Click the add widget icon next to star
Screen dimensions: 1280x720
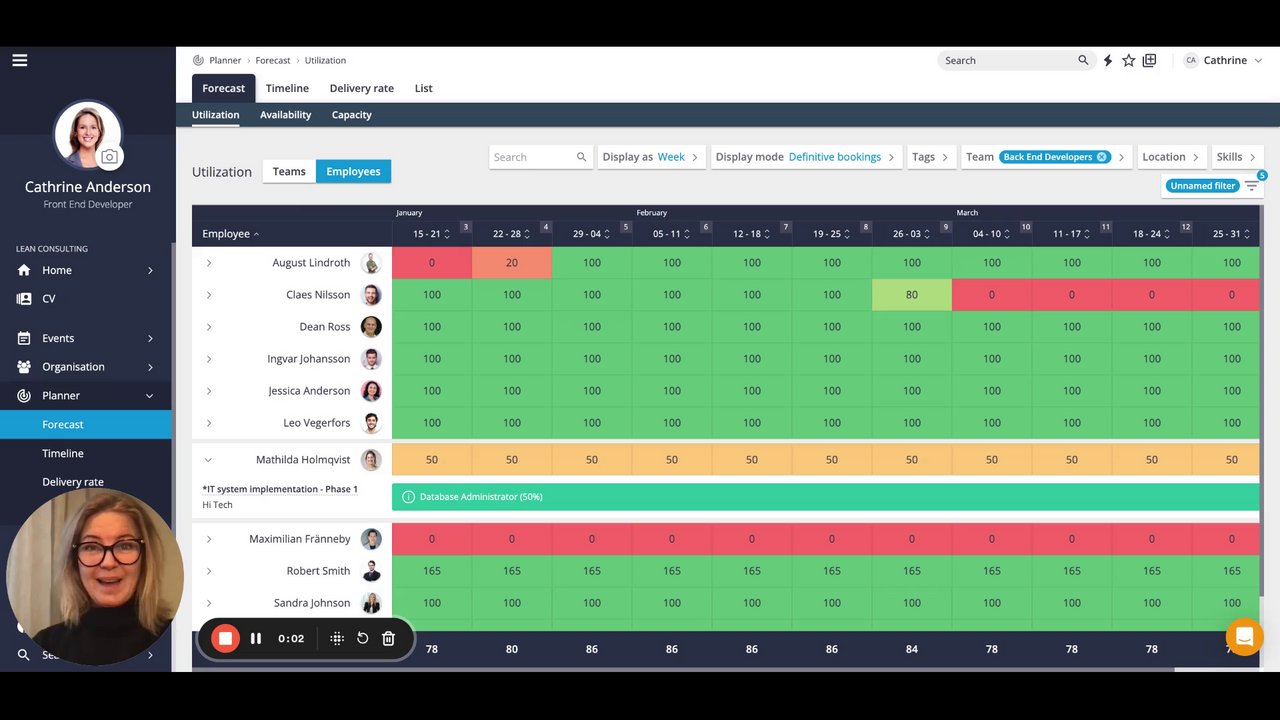(1150, 60)
